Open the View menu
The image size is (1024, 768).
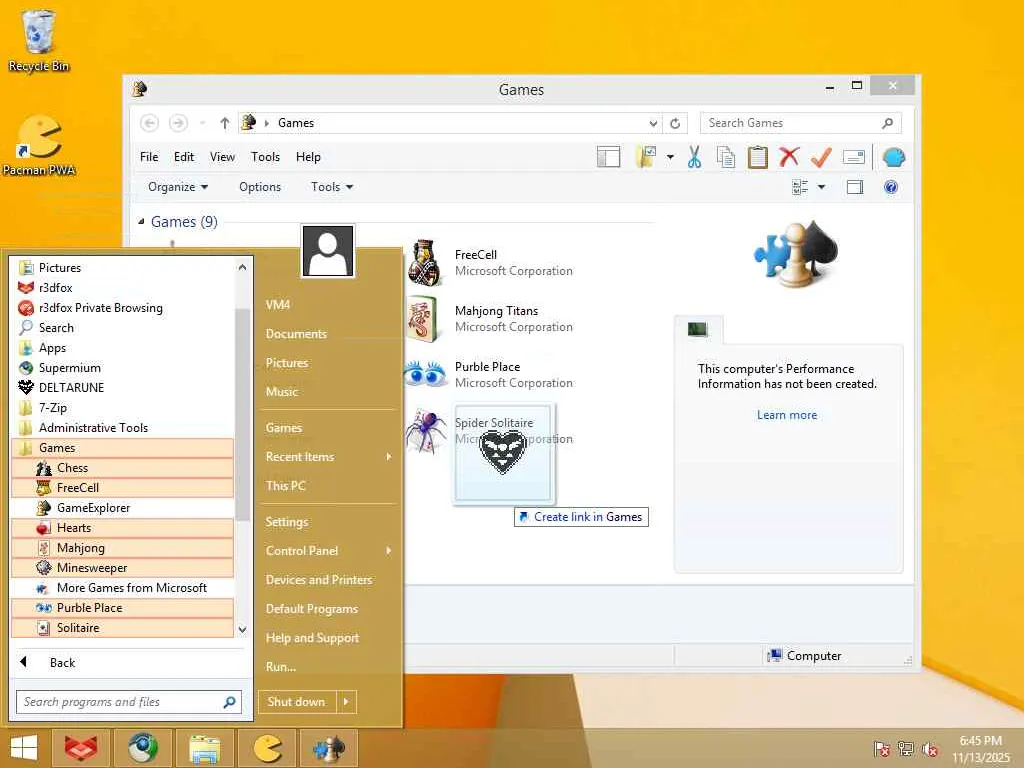coord(222,157)
